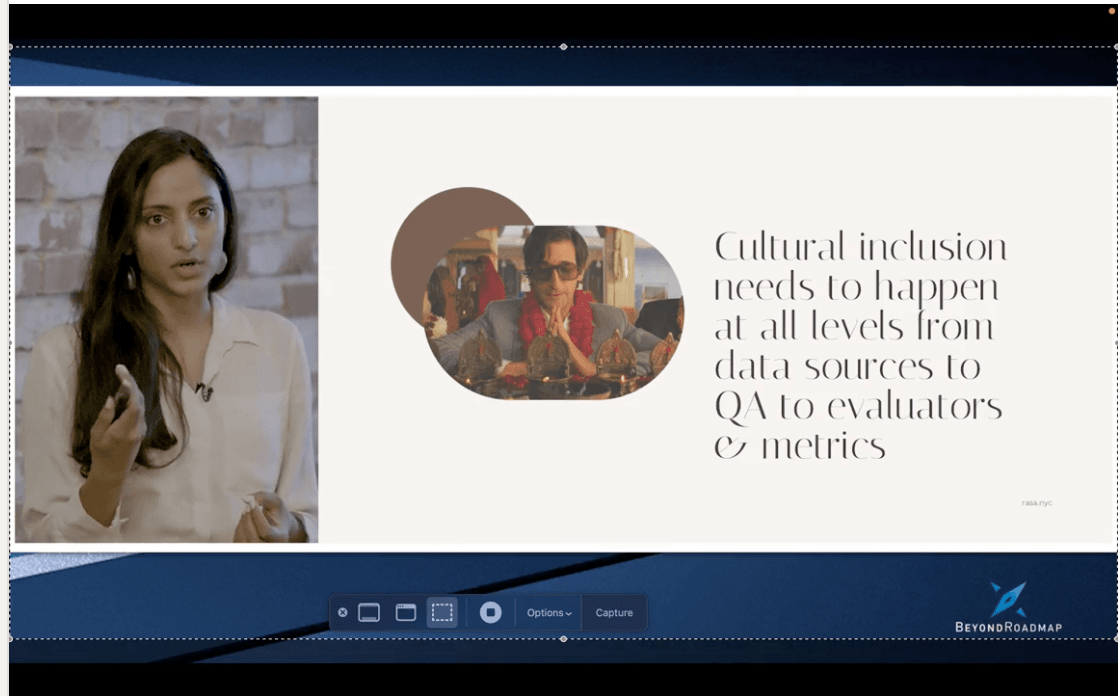Select the Capture Entire Screen icon

point(367,613)
